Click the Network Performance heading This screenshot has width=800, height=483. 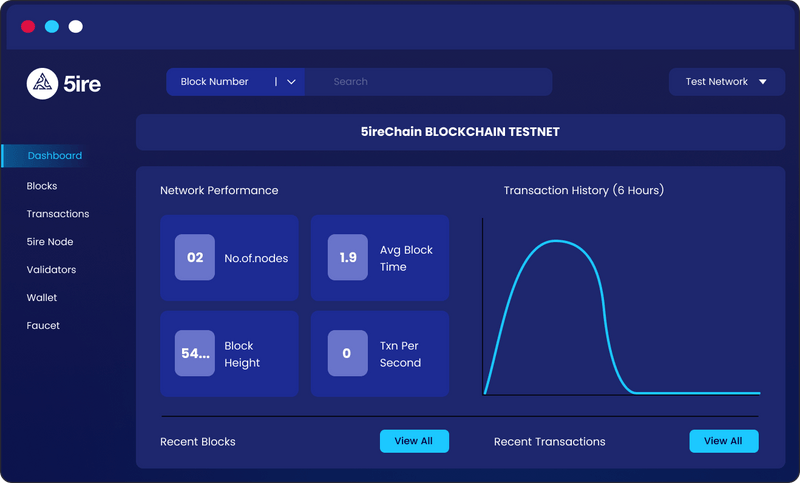[x=219, y=190]
